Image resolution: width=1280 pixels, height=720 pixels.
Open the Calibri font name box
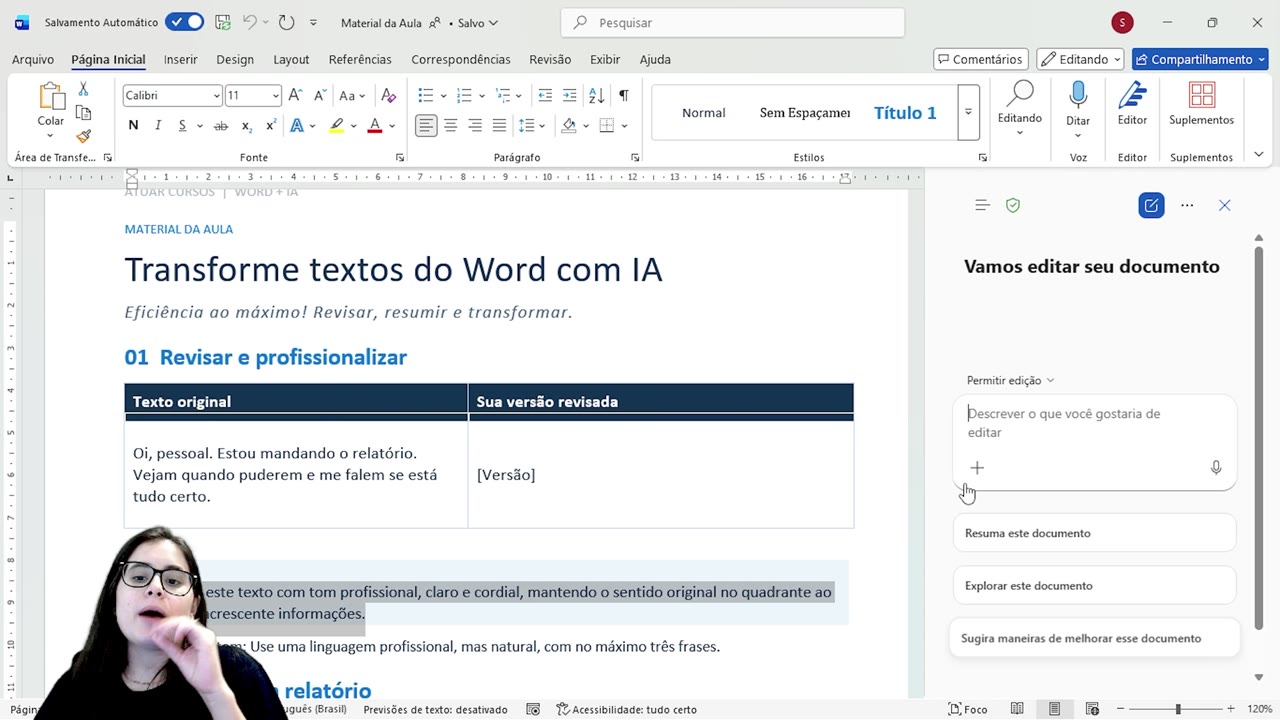(x=172, y=95)
